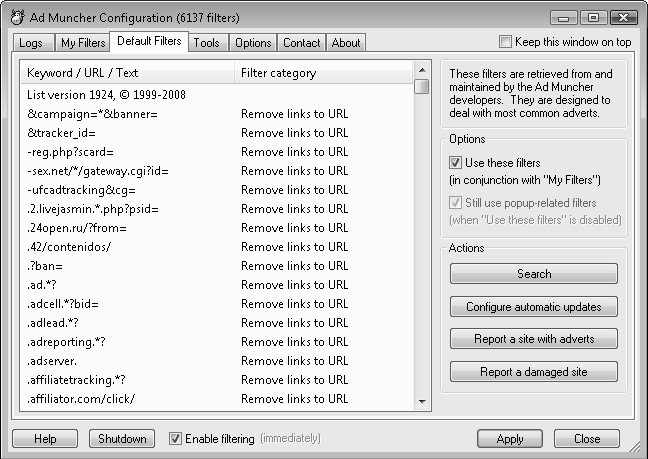This screenshot has width=648, height=459.
Task: Select the .?ban= filter
Action: pyautogui.click(x=217, y=266)
